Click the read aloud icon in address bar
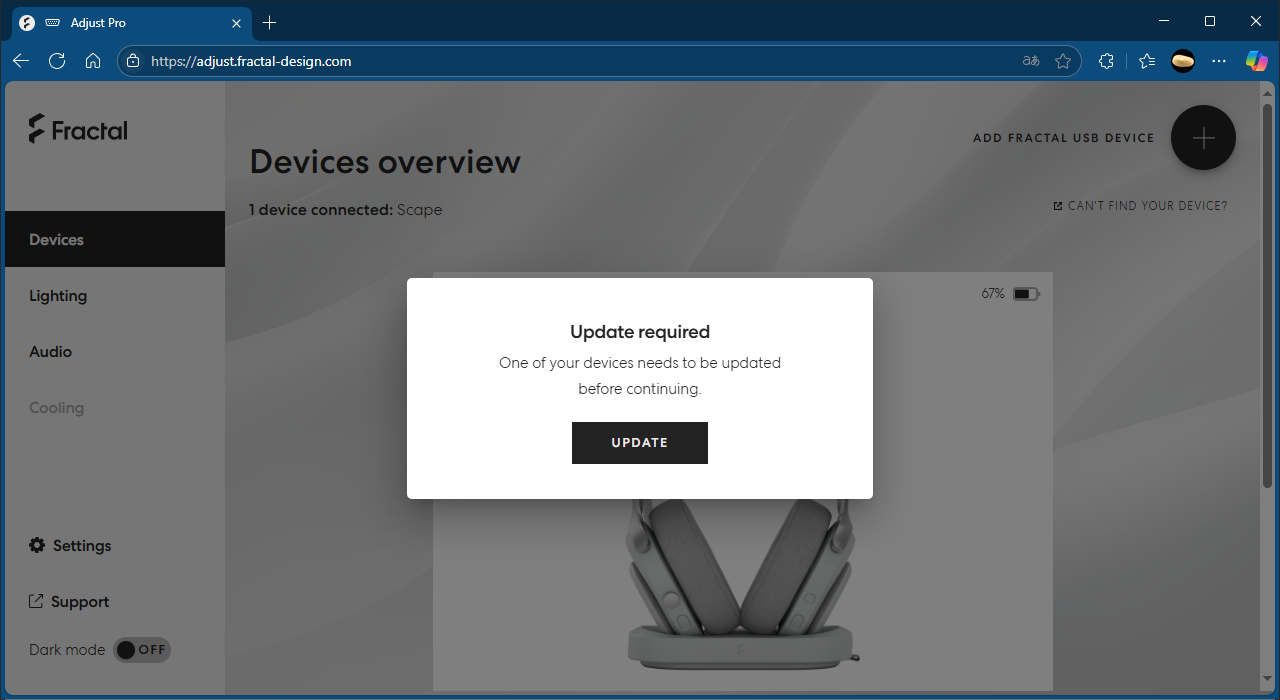This screenshot has height=700, width=1280. 1031,61
